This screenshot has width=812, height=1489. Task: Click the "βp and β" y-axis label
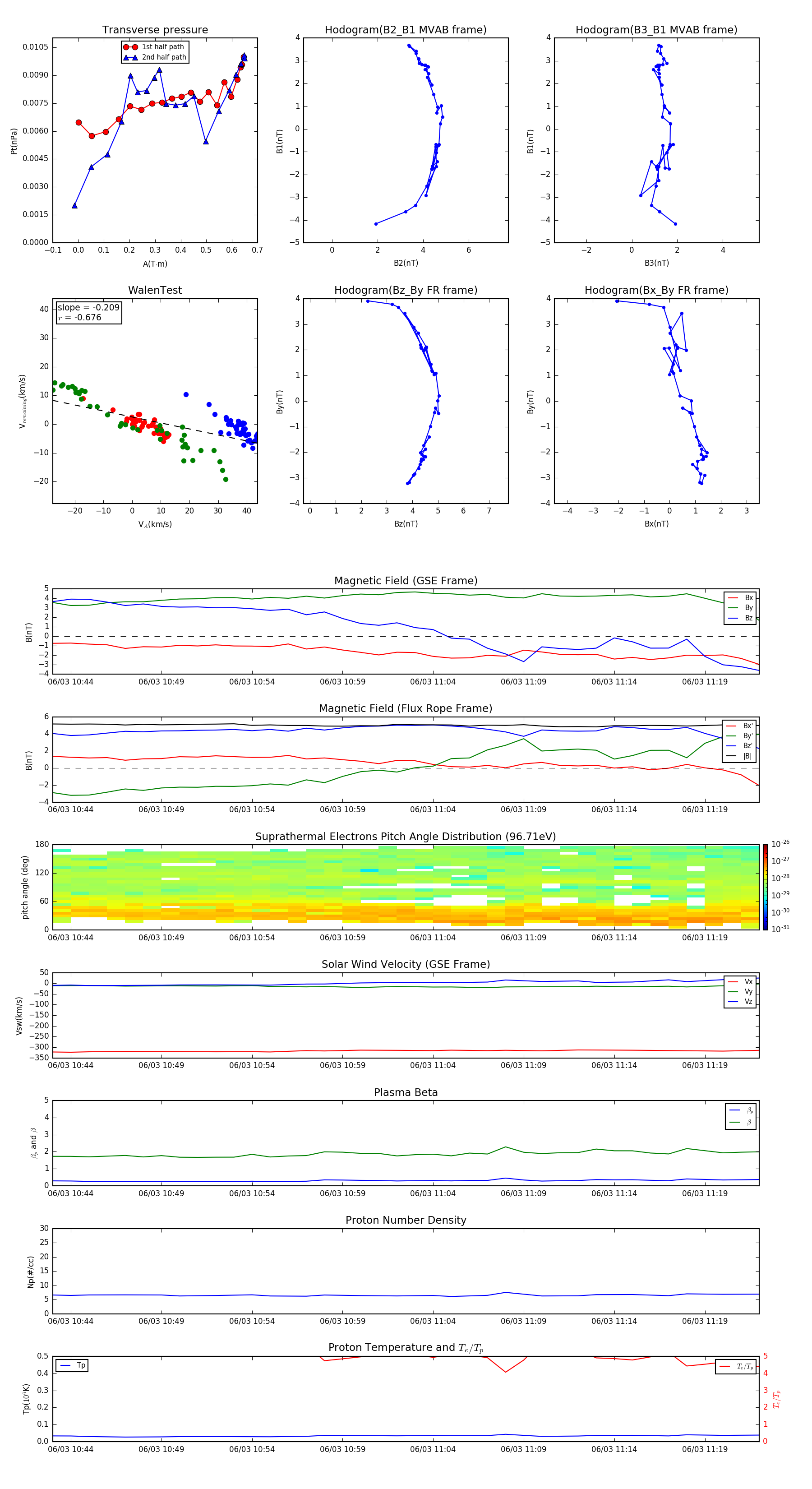pos(33,1143)
